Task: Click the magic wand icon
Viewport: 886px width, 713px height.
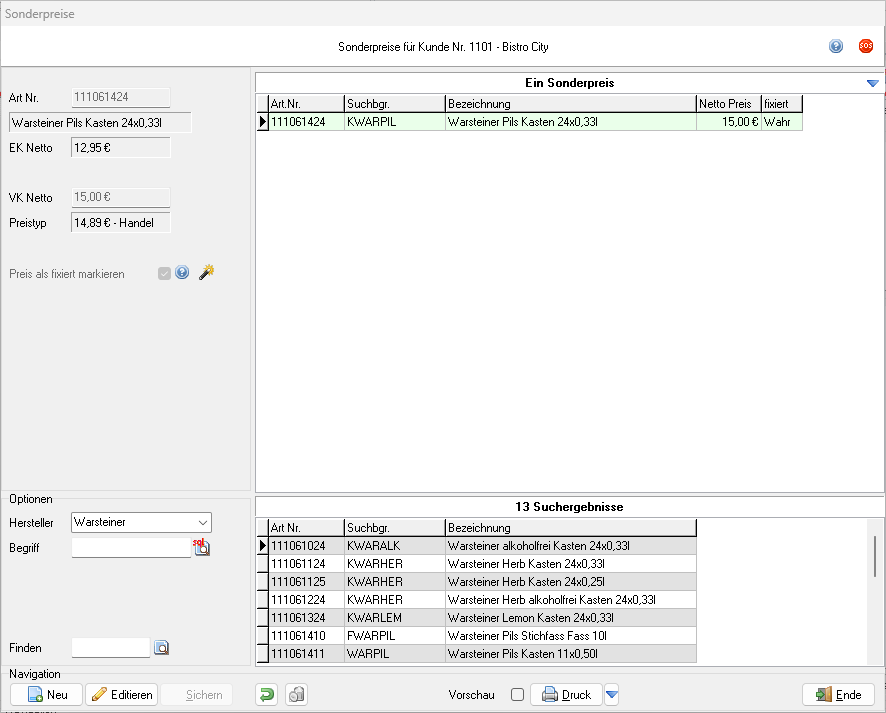Action: [x=207, y=272]
